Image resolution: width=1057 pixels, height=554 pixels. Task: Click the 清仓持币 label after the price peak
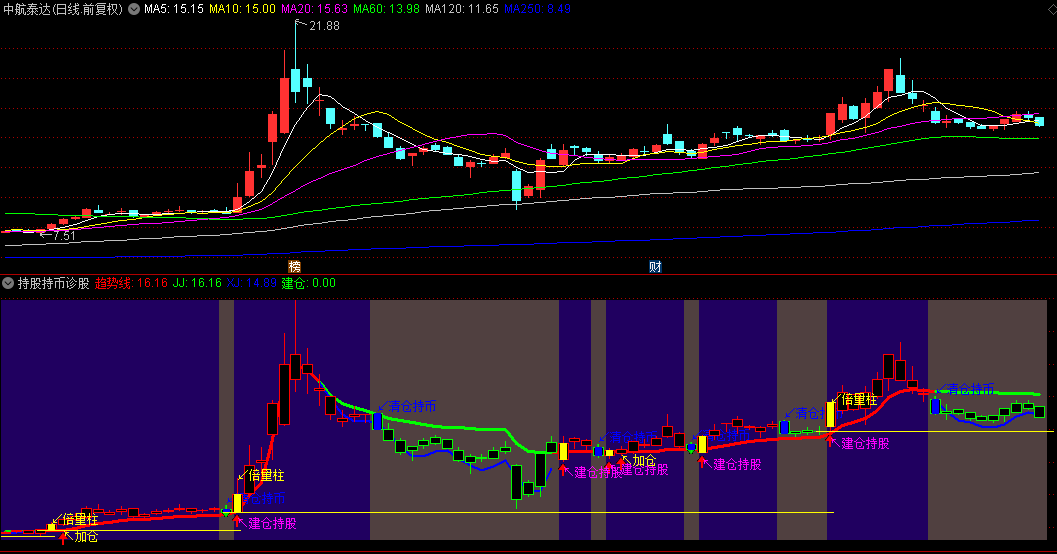tap(413, 406)
